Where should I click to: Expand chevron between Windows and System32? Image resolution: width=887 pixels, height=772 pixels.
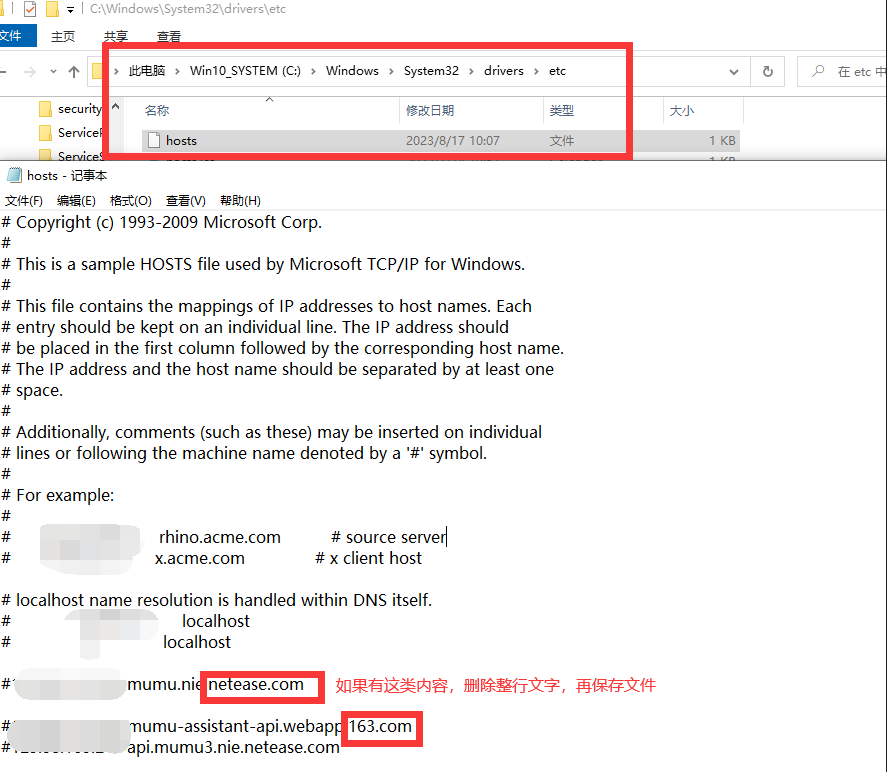click(x=391, y=71)
